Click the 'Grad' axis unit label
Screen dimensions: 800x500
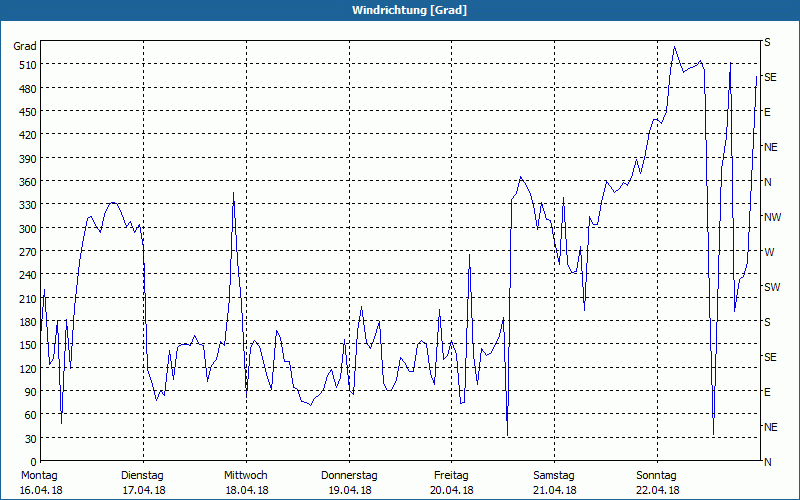(x=25, y=46)
